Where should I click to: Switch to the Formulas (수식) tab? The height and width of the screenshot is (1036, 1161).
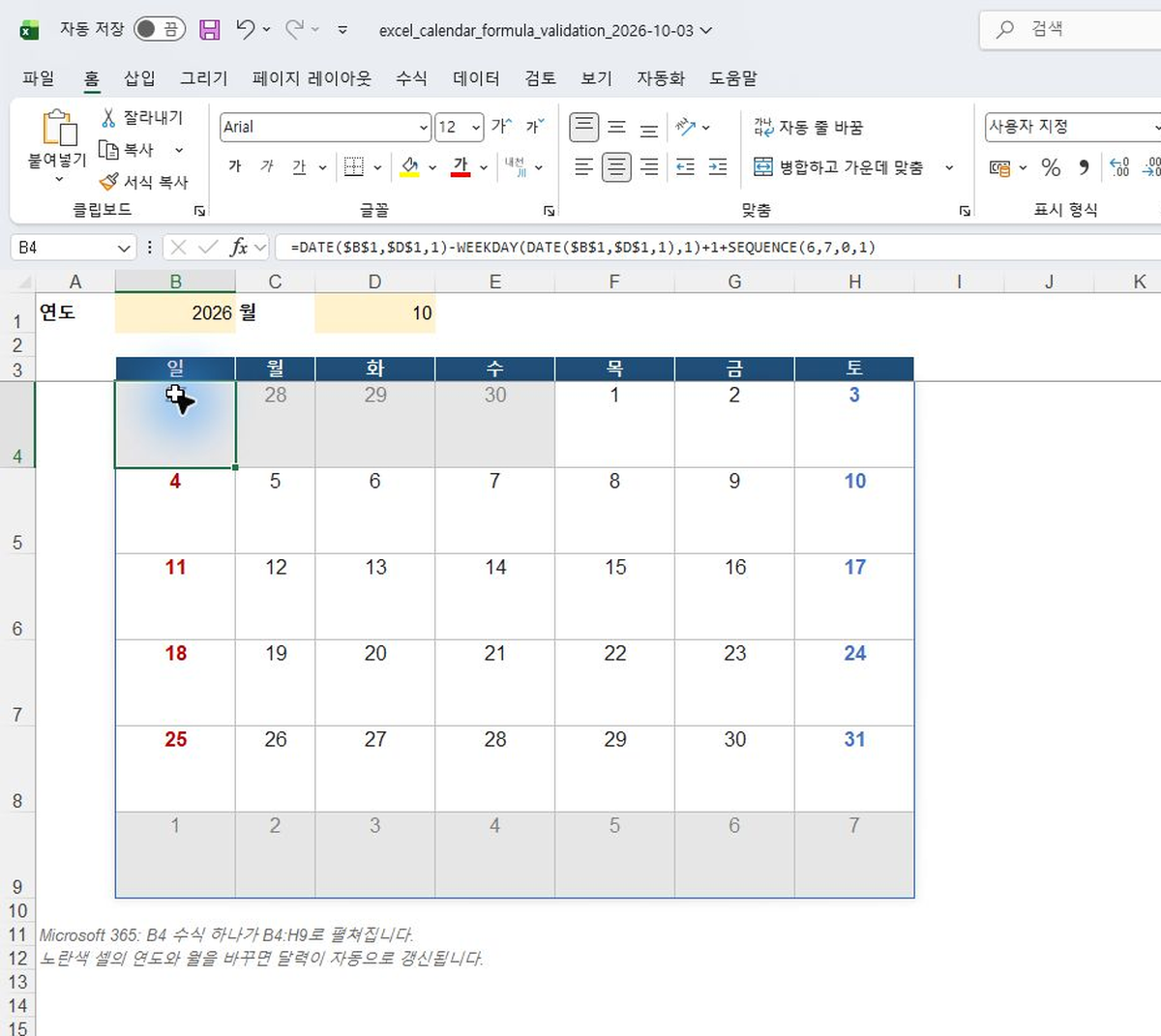tap(411, 78)
